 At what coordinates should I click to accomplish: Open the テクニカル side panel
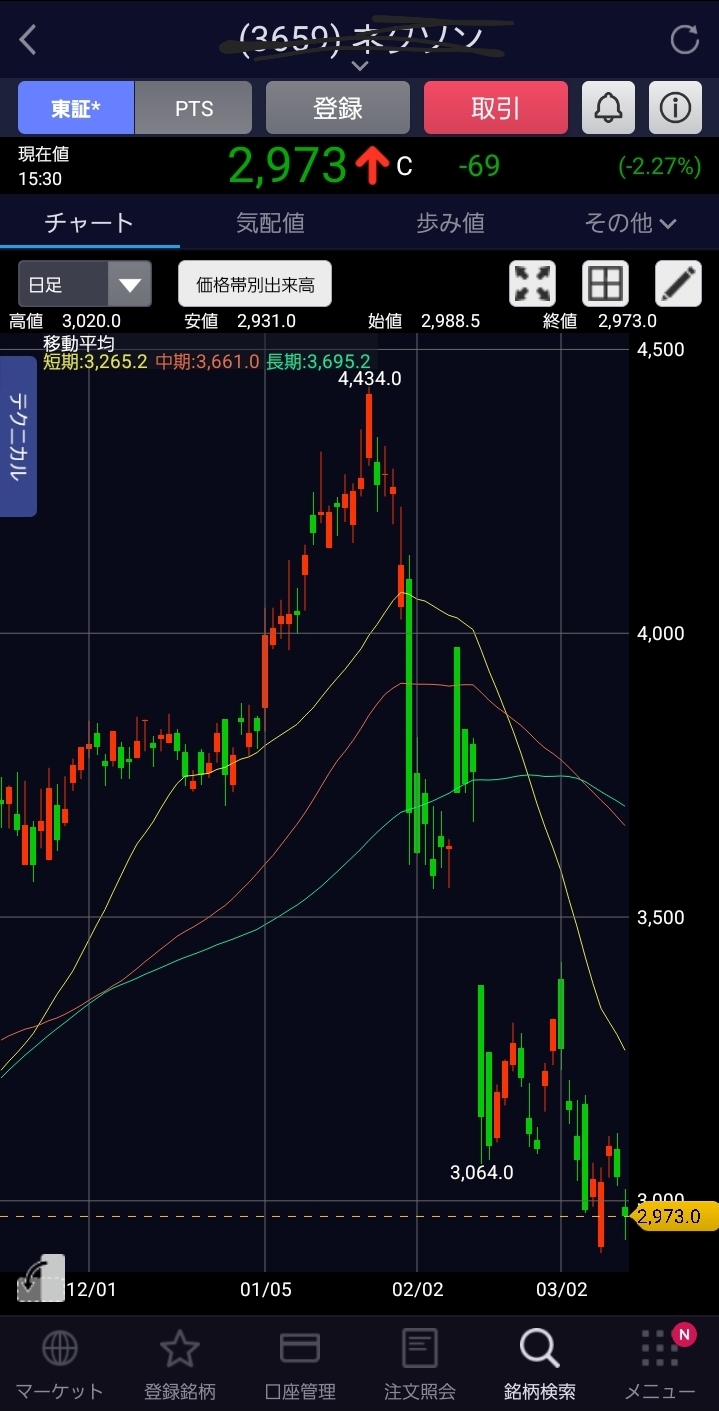click(x=18, y=436)
